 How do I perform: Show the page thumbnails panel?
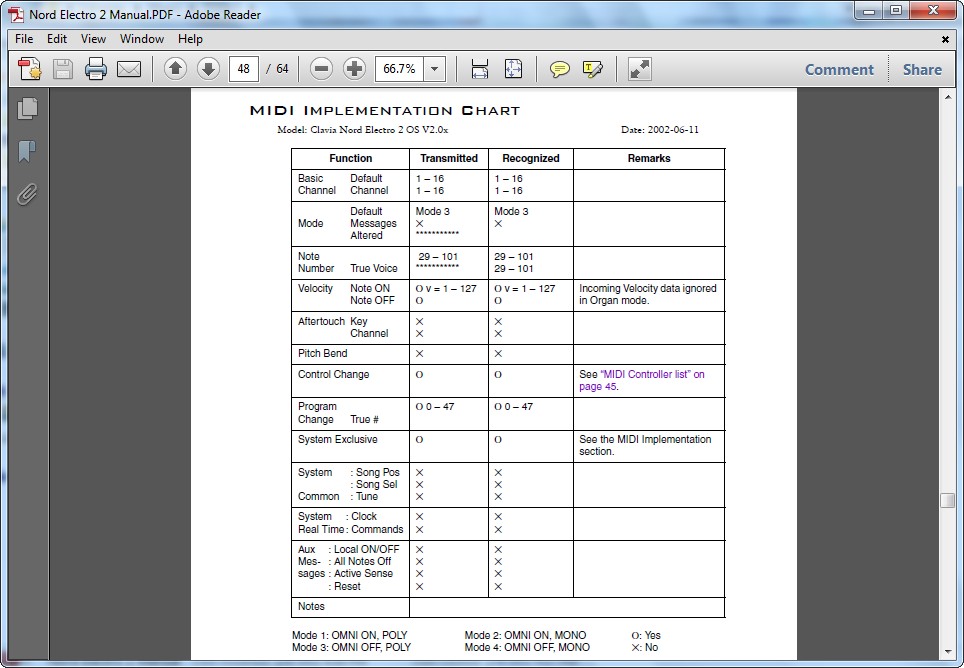(x=27, y=109)
